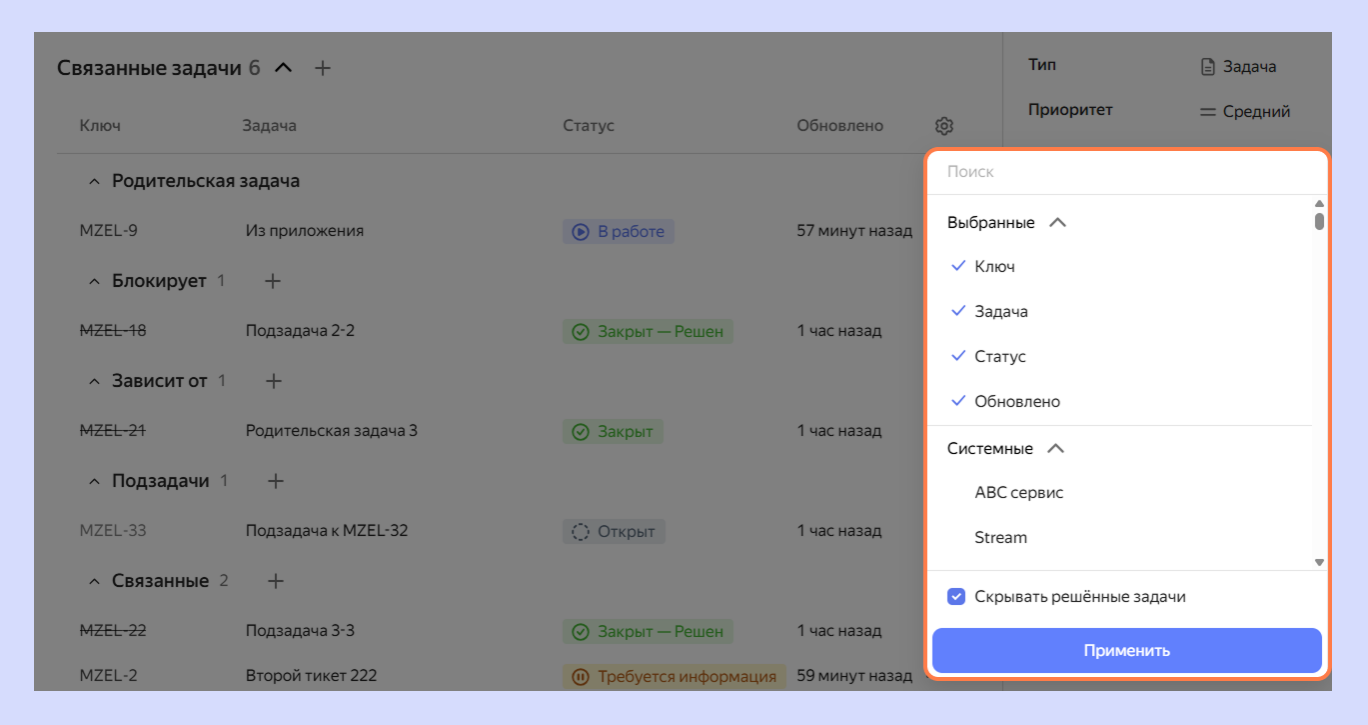Image resolution: width=1368 pixels, height=725 pixels.
Task: Click the plus icon next to Зависит от
Action: 273,381
